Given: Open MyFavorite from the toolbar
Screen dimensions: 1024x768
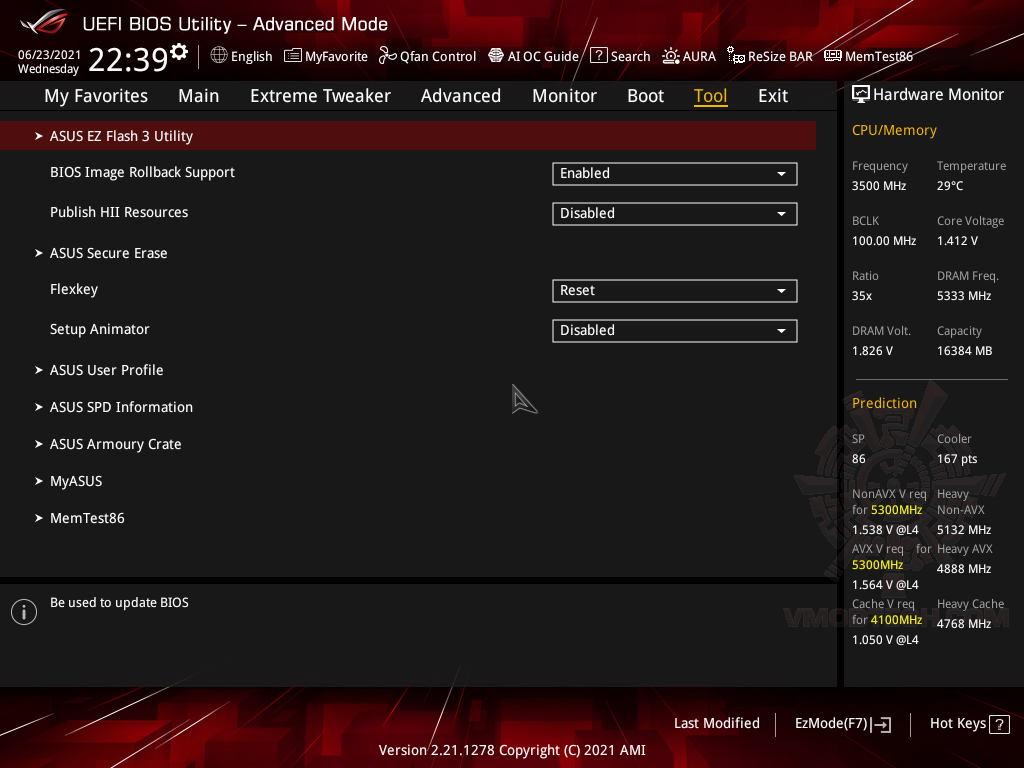Looking at the screenshot, I should [x=325, y=56].
